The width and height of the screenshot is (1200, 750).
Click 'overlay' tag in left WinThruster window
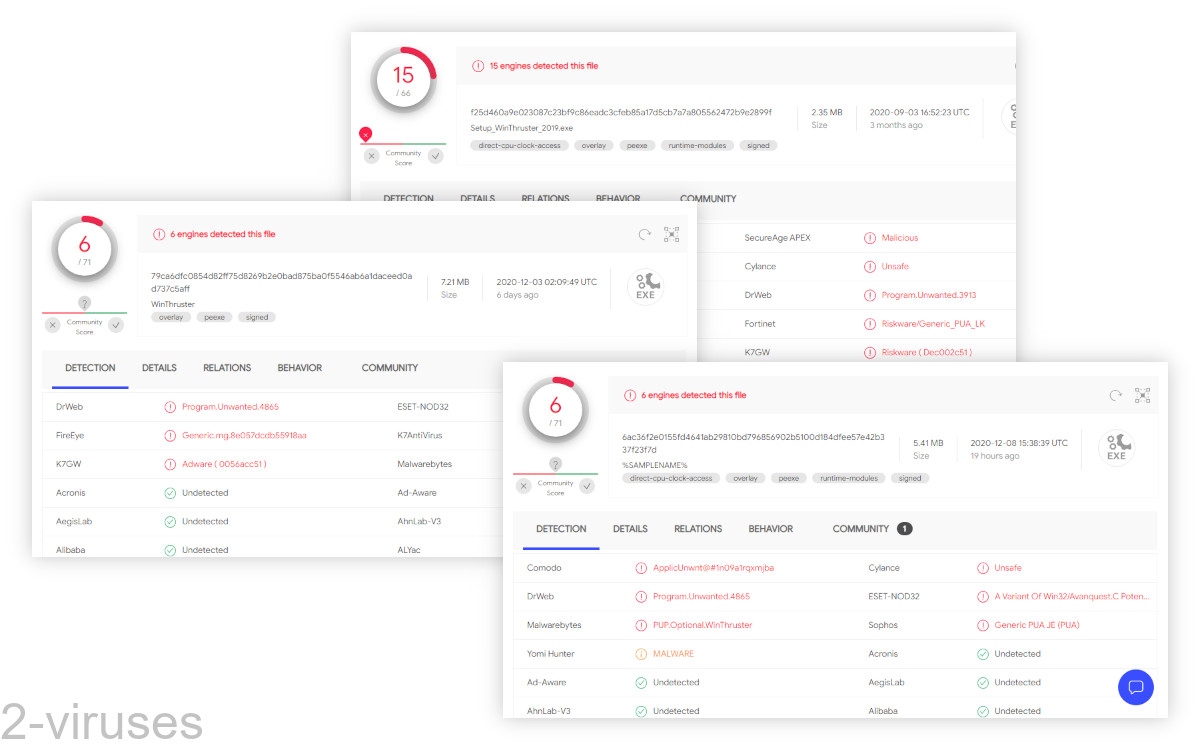172,317
